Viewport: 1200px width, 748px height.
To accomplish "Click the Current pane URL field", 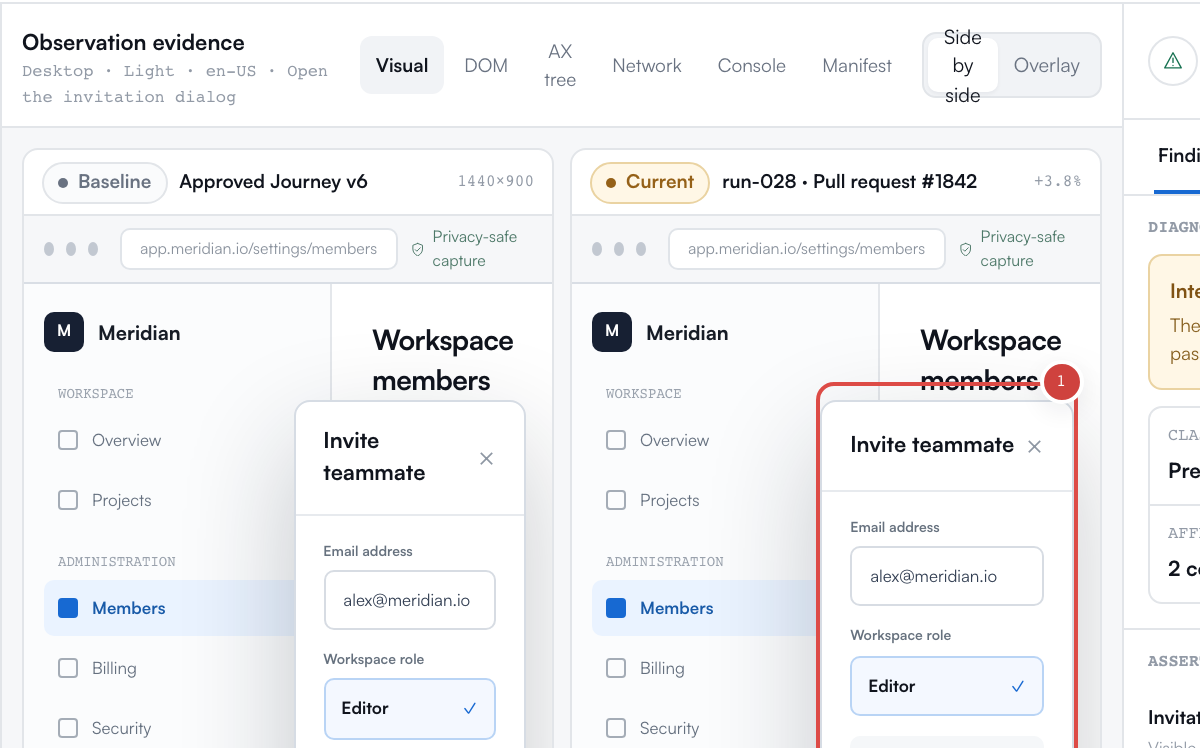I will click(x=807, y=249).
